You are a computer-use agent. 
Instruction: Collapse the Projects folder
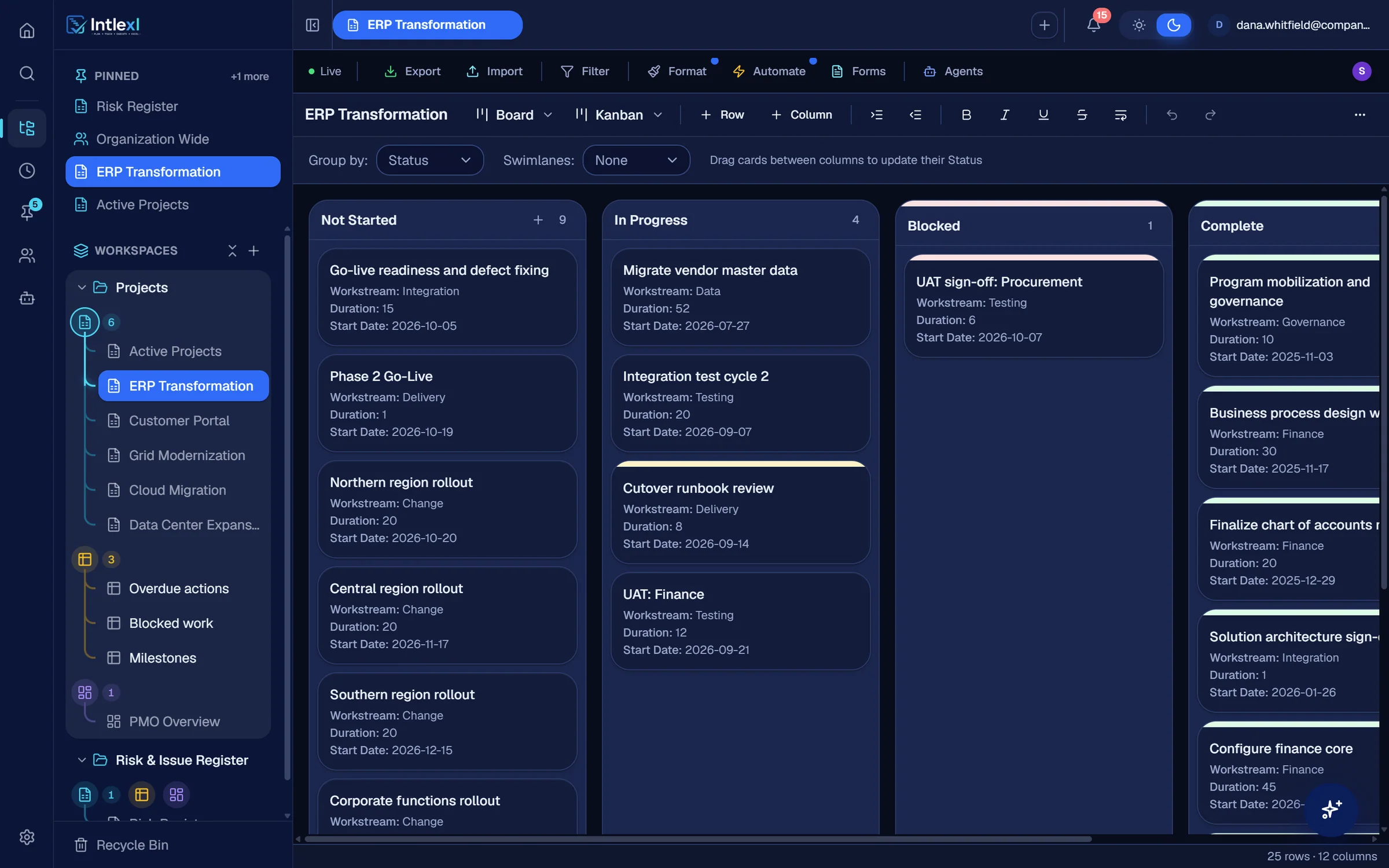click(82, 288)
